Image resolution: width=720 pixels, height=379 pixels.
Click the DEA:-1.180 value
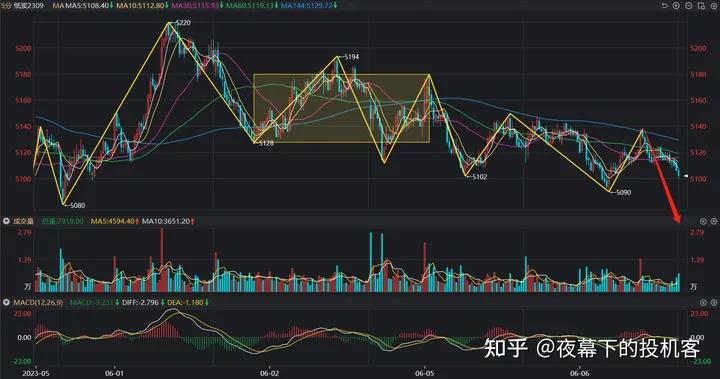coord(185,302)
